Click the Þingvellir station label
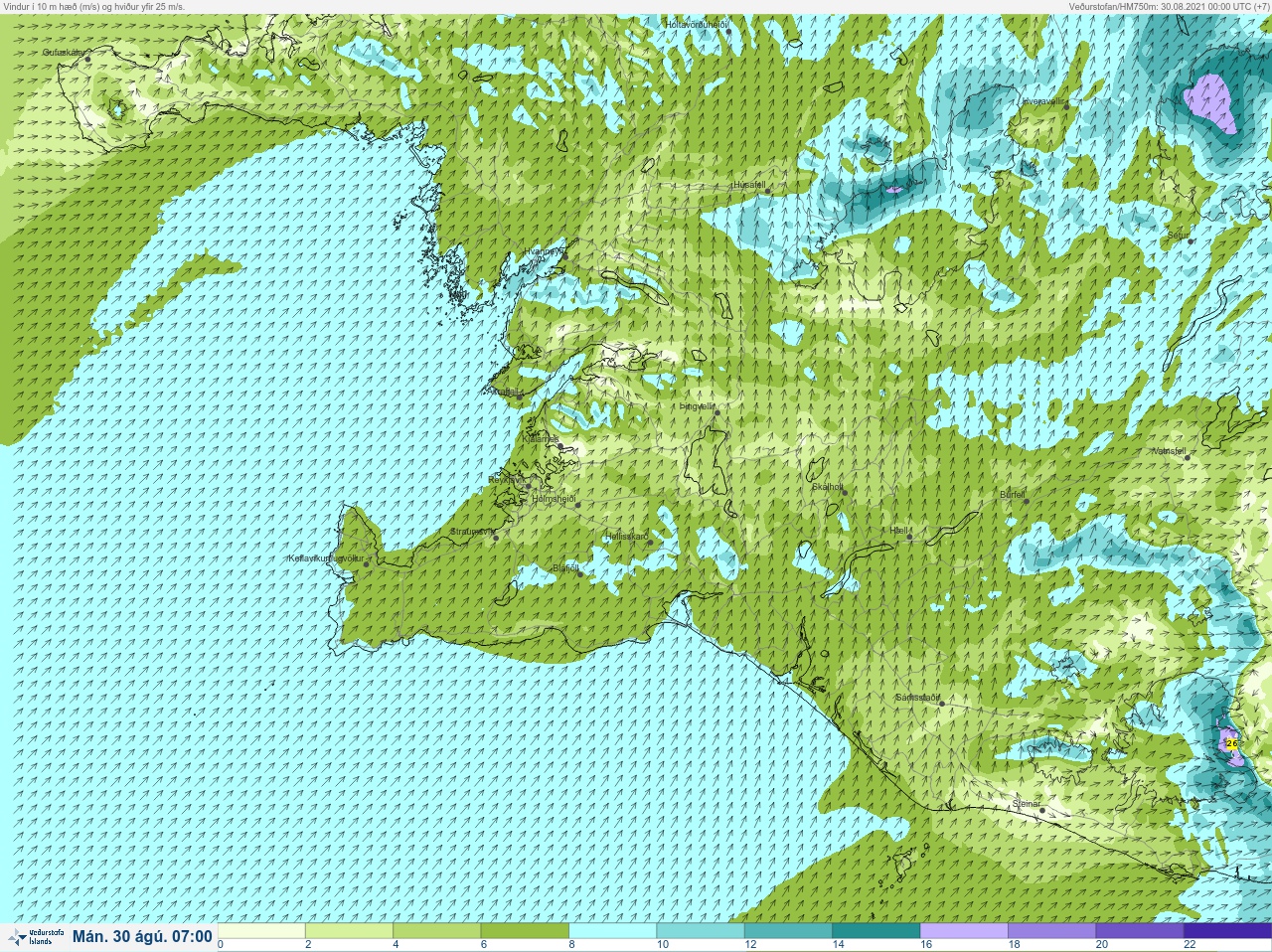 [x=696, y=406]
